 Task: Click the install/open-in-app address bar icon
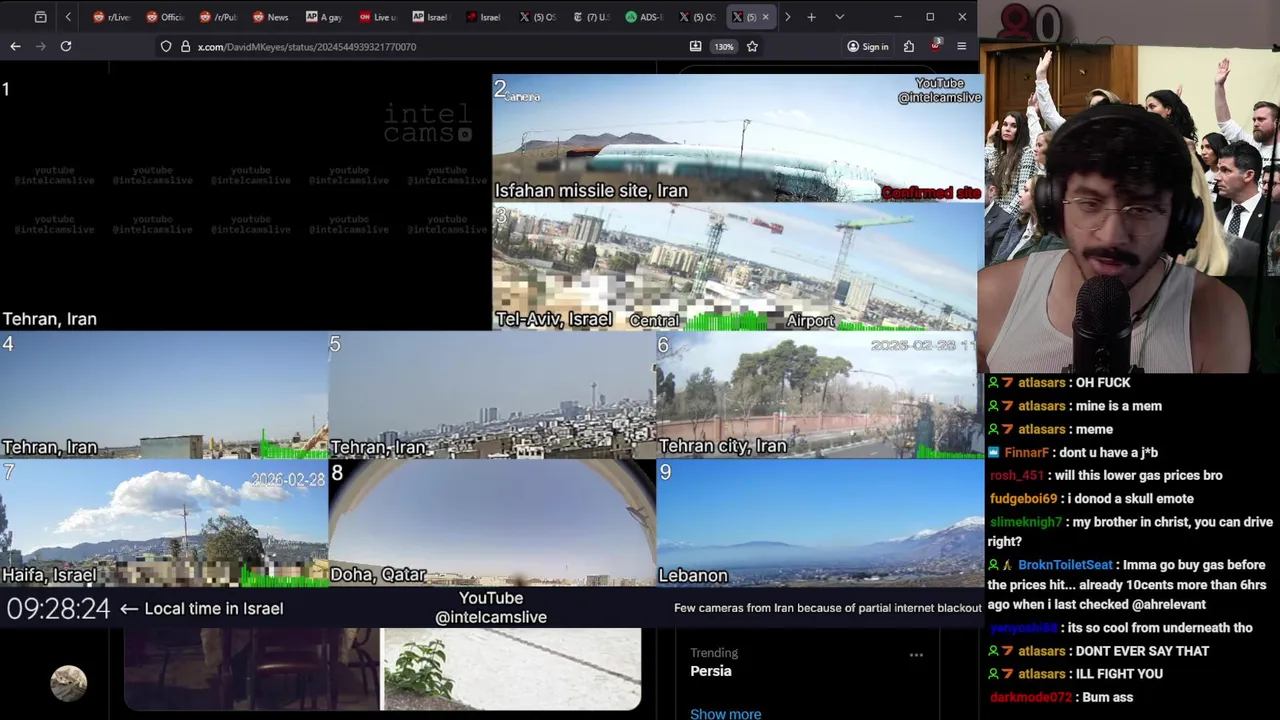pyautogui.click(x=695, y=46)
